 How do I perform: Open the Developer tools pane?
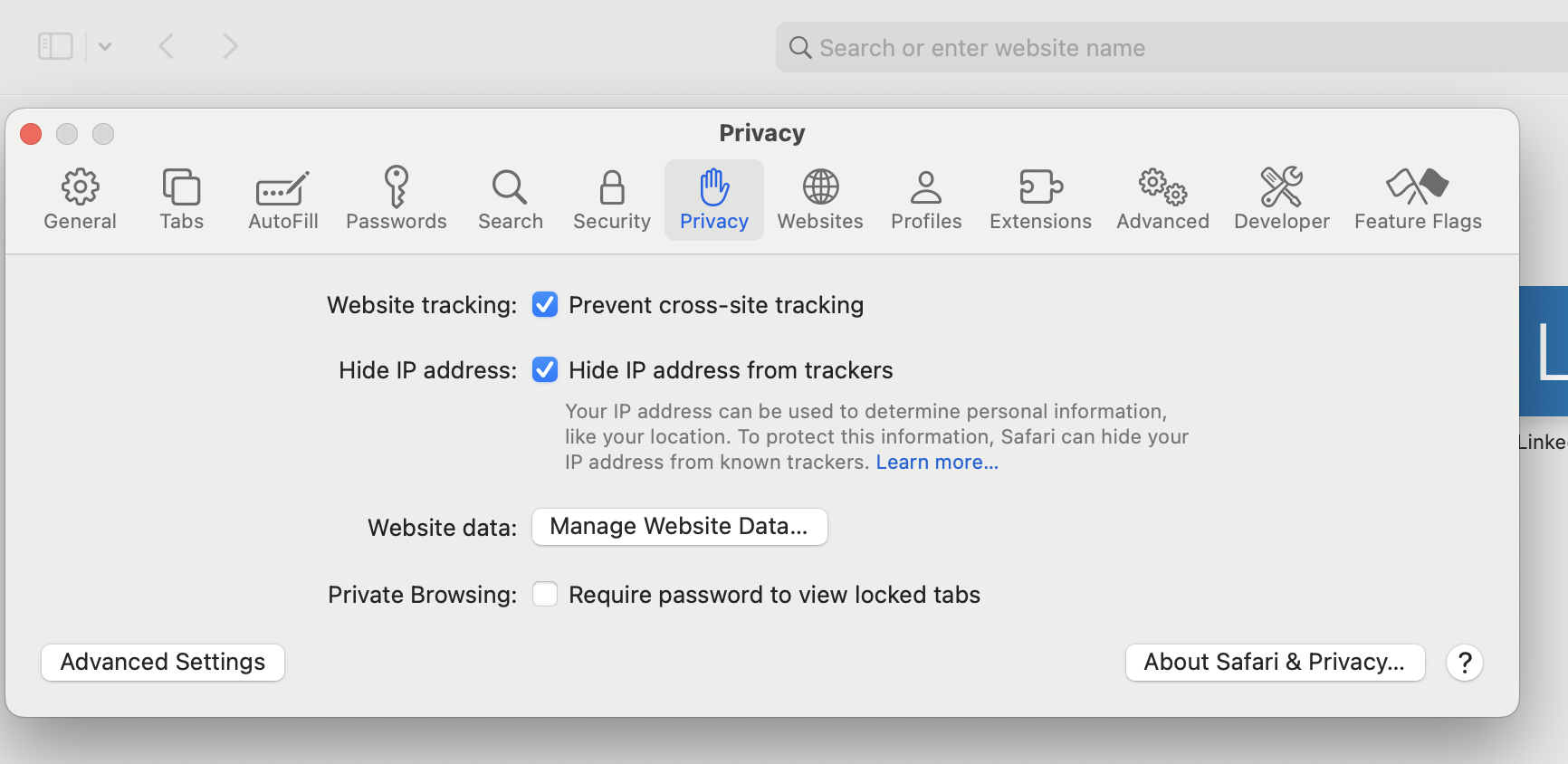[1282, 200]
